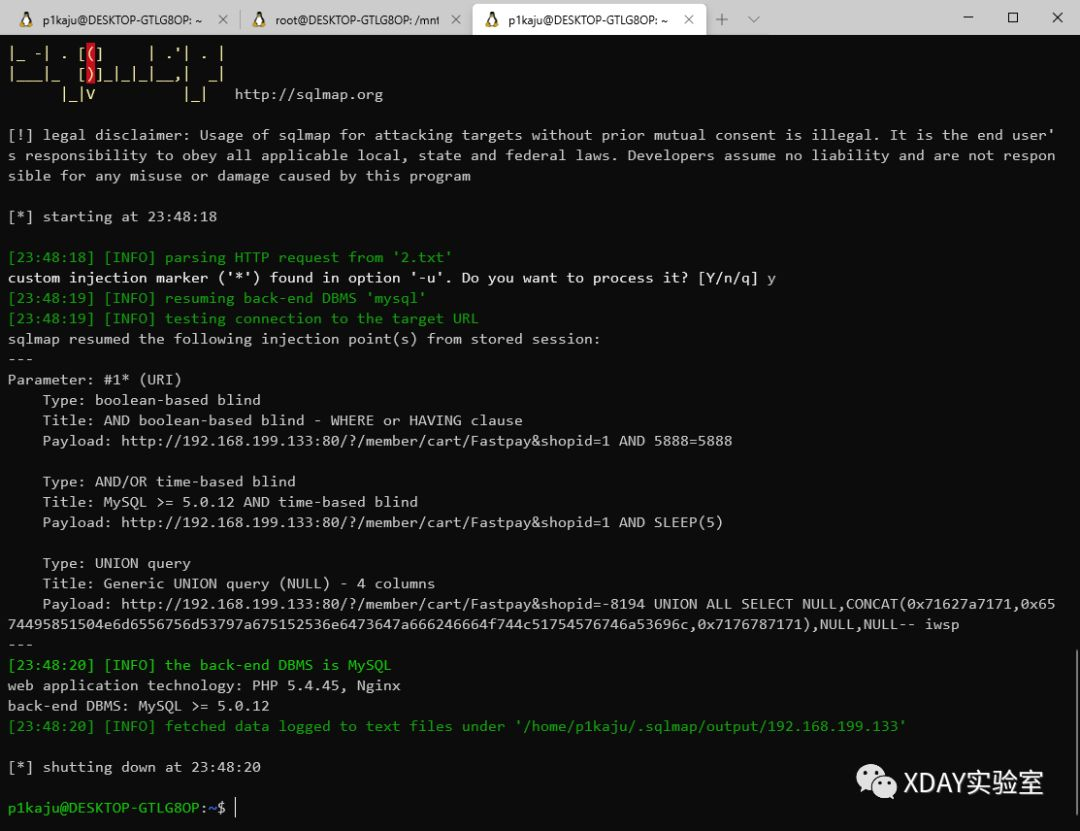Close the inactive p1kaju@DESKTOP-GTLG8OP tab

click(223, 19)
